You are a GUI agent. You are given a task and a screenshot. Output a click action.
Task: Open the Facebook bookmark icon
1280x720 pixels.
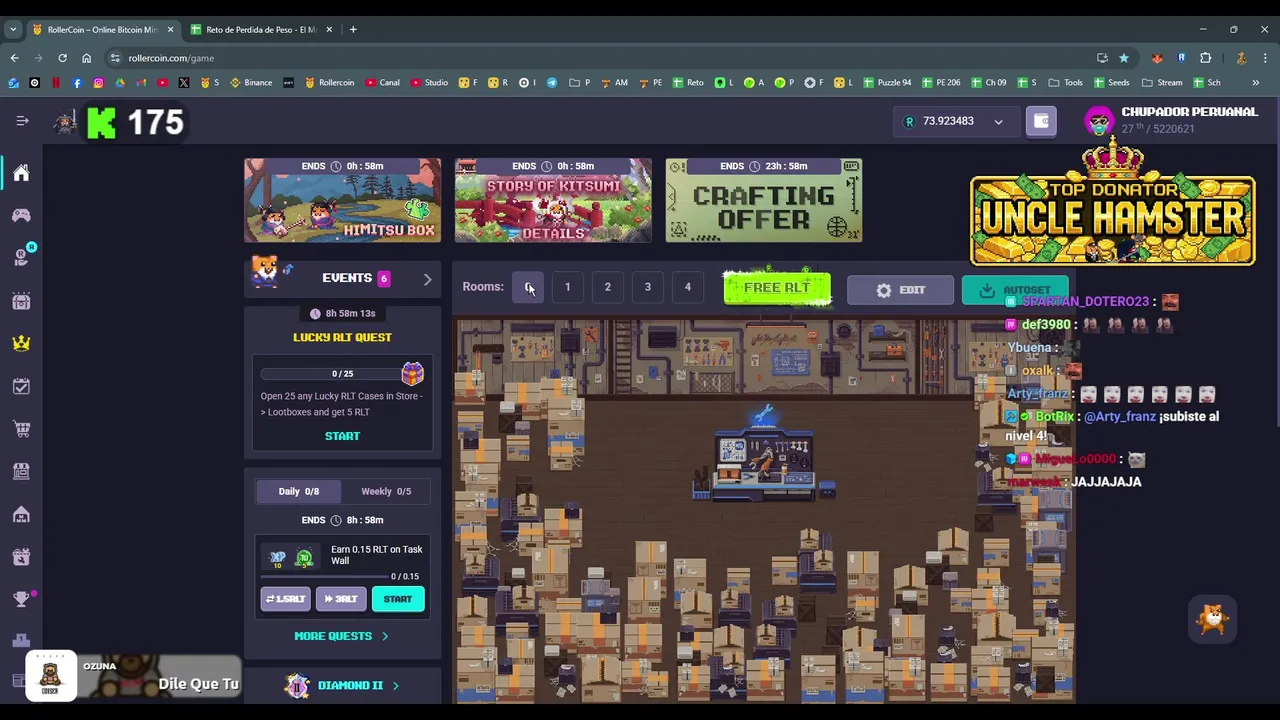(x=77, y=82)
